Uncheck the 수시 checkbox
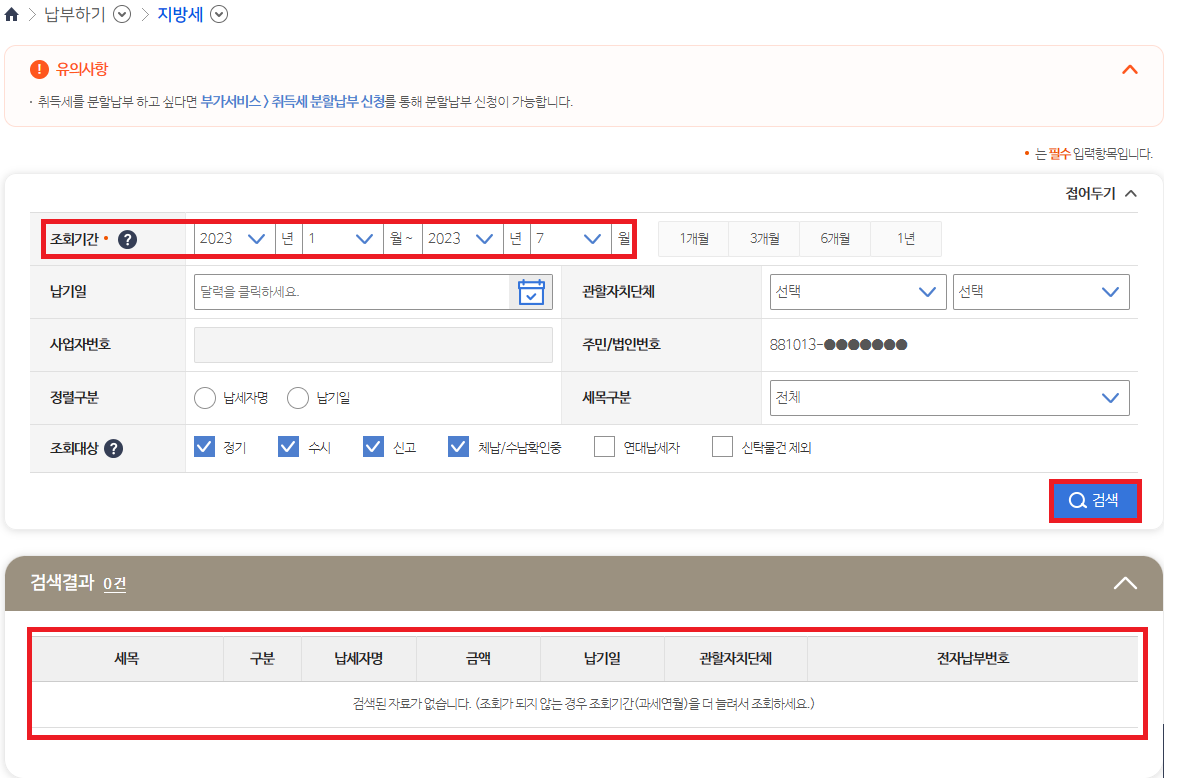 click(x=289, y=447)
